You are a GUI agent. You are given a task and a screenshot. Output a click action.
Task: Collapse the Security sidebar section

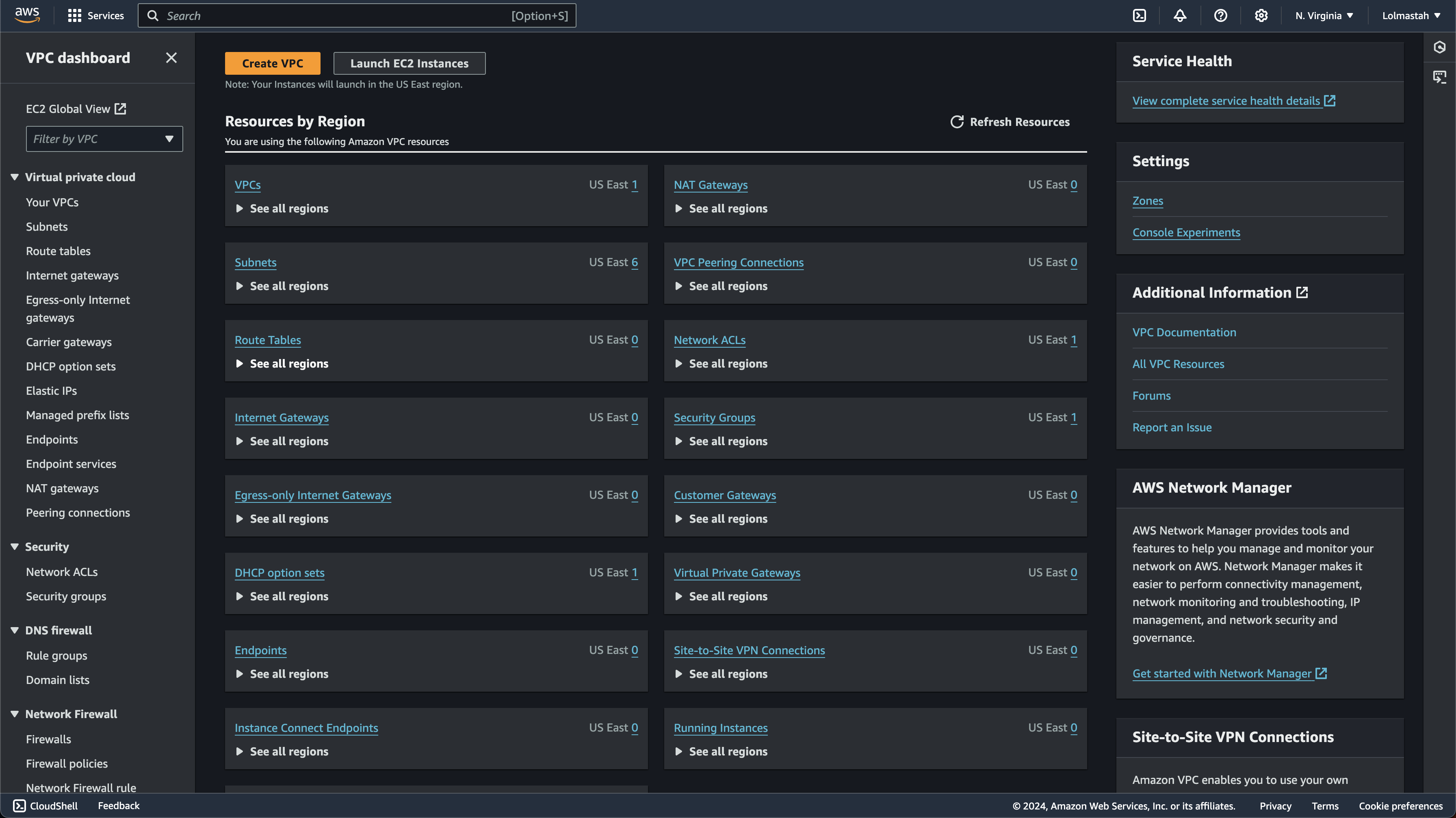point(15,547)
